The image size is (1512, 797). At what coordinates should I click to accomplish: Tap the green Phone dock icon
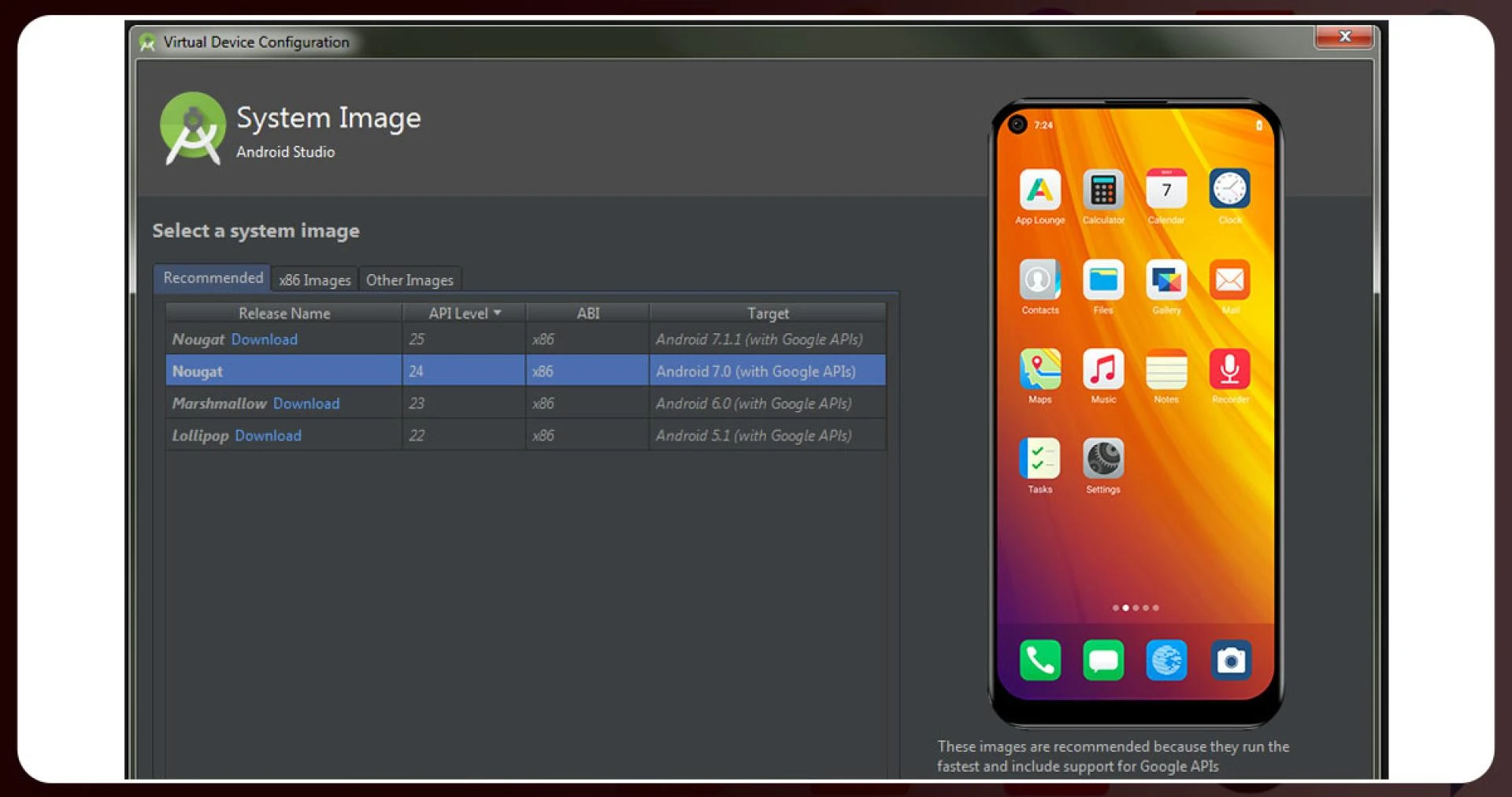click(x=1039, y=660)
